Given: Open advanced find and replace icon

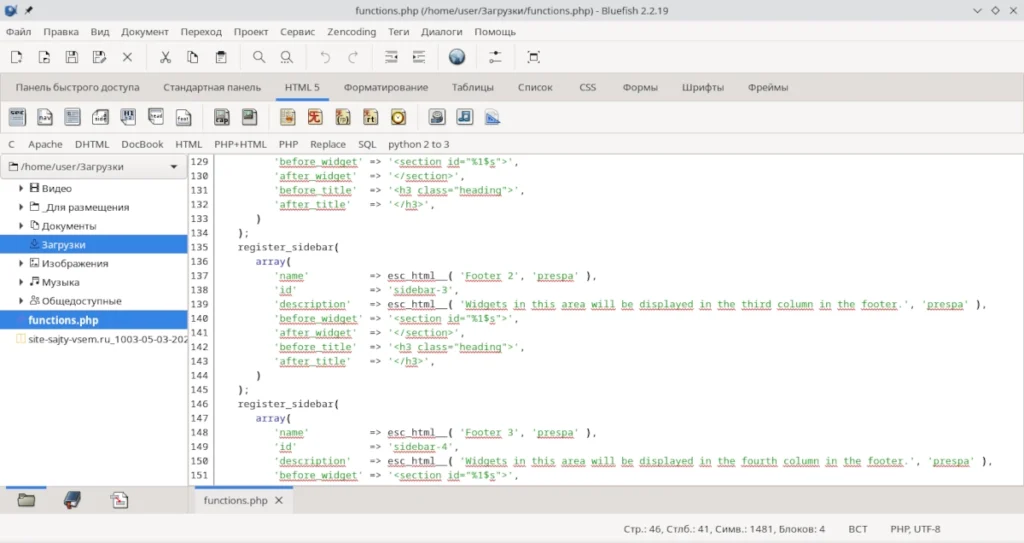Looking at the screenshot, I should (x=287, y=58).
